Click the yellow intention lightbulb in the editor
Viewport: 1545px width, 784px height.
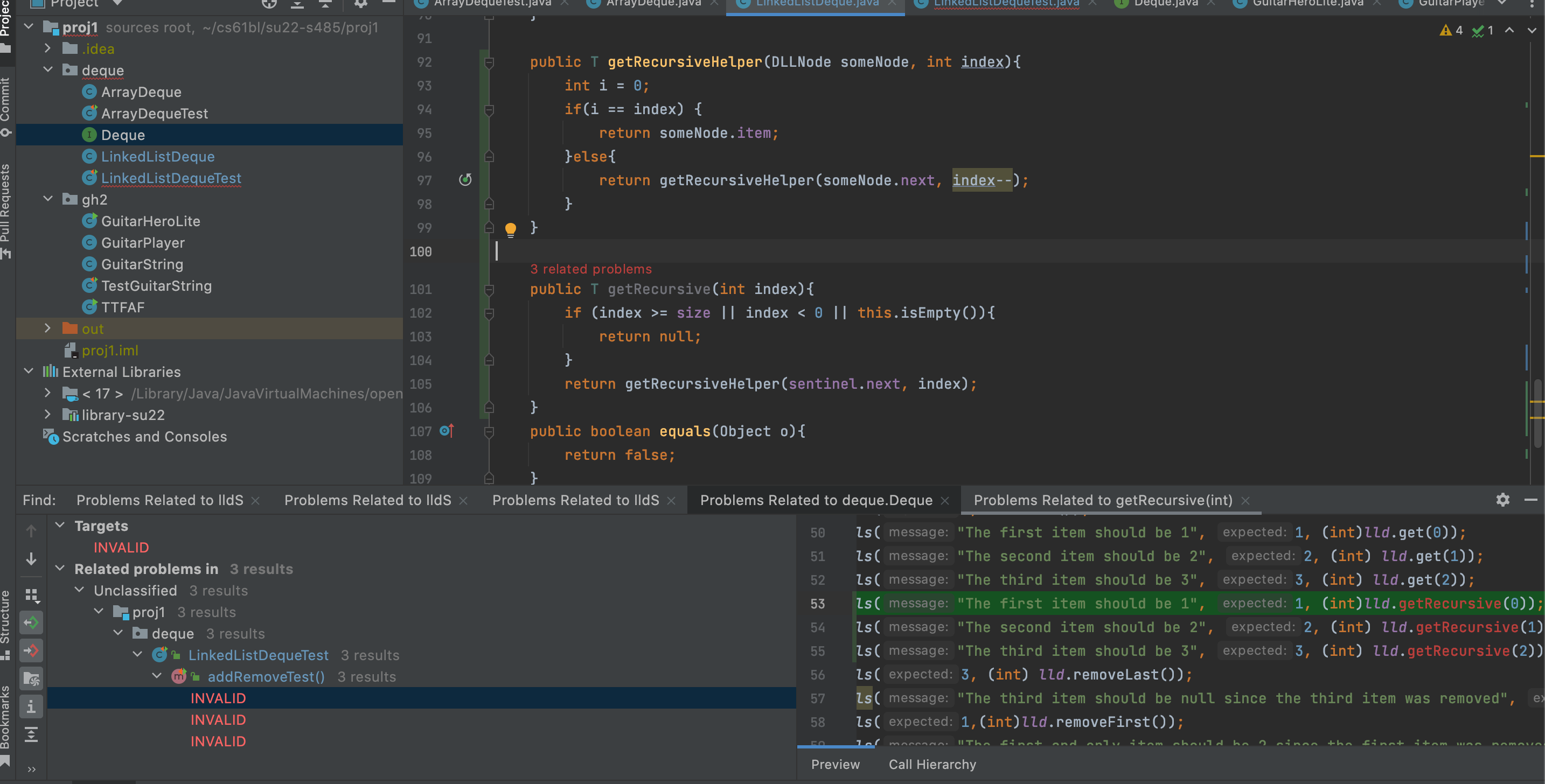point(510,229)
